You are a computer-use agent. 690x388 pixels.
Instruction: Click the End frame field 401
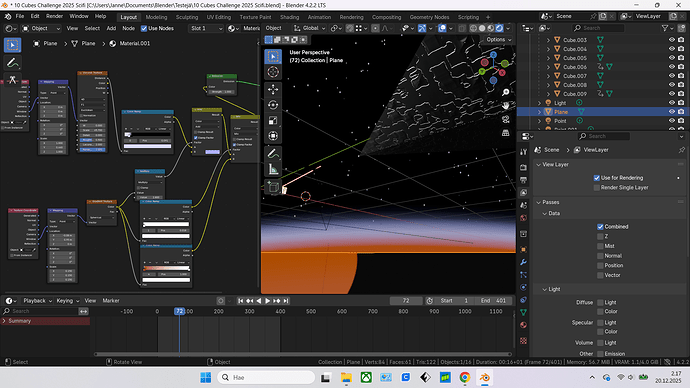tap(493, 301)
